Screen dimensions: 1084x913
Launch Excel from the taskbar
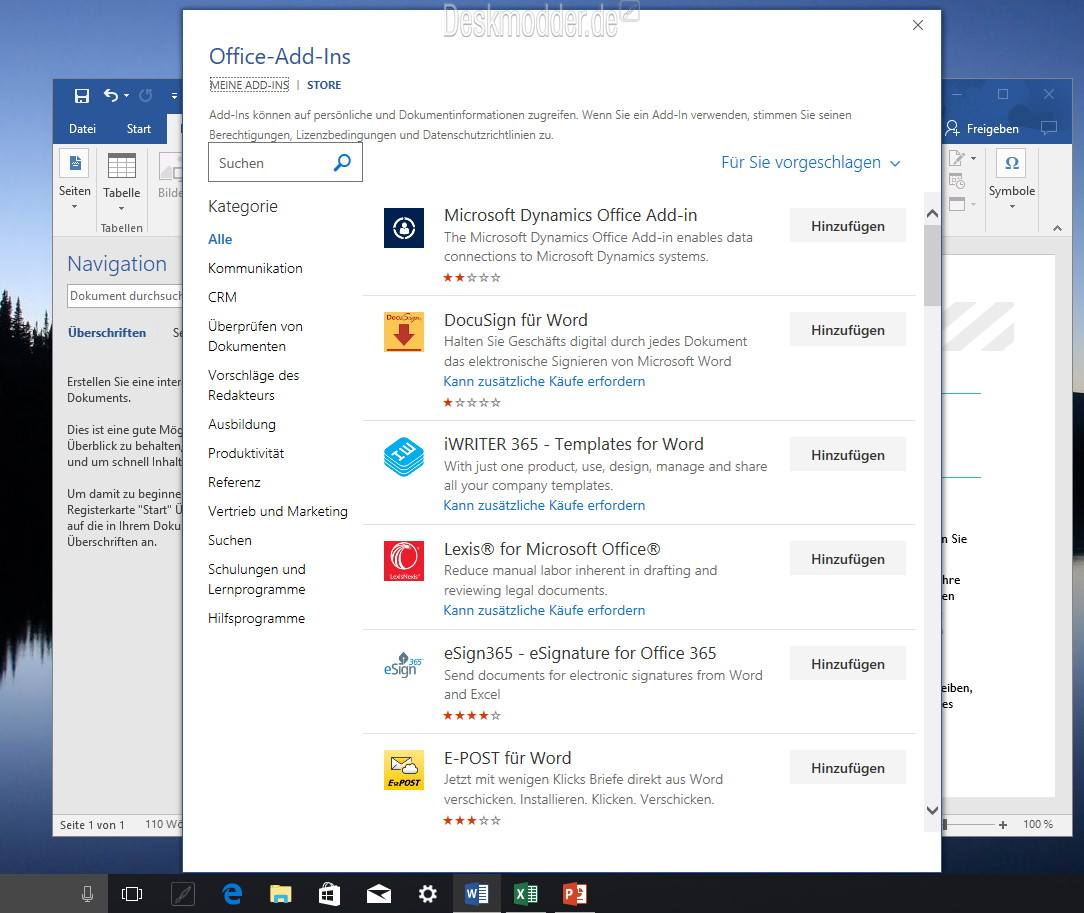[x=526, y=894]
